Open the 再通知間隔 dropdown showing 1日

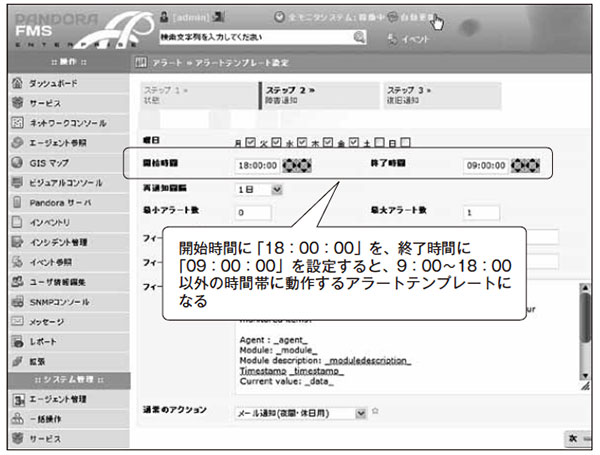[x=259, y=189]
